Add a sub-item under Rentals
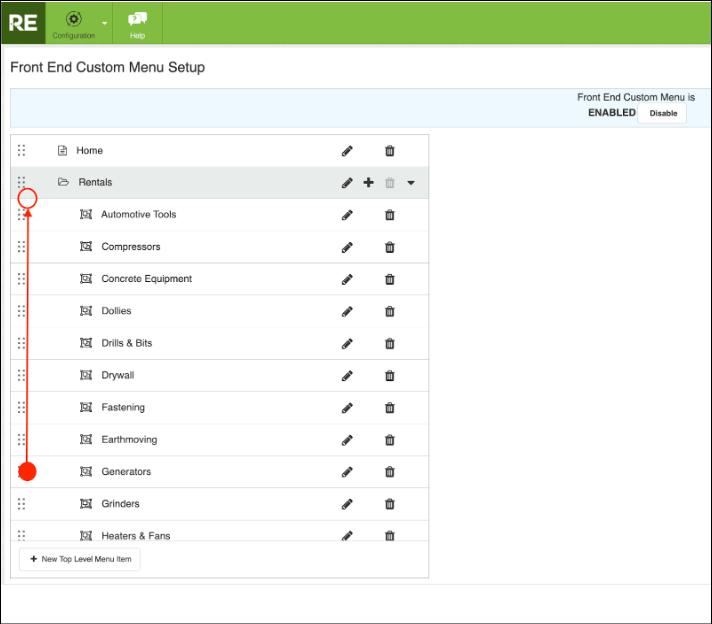The height and width of the screenshot is (624, 712). coord(368,183)
